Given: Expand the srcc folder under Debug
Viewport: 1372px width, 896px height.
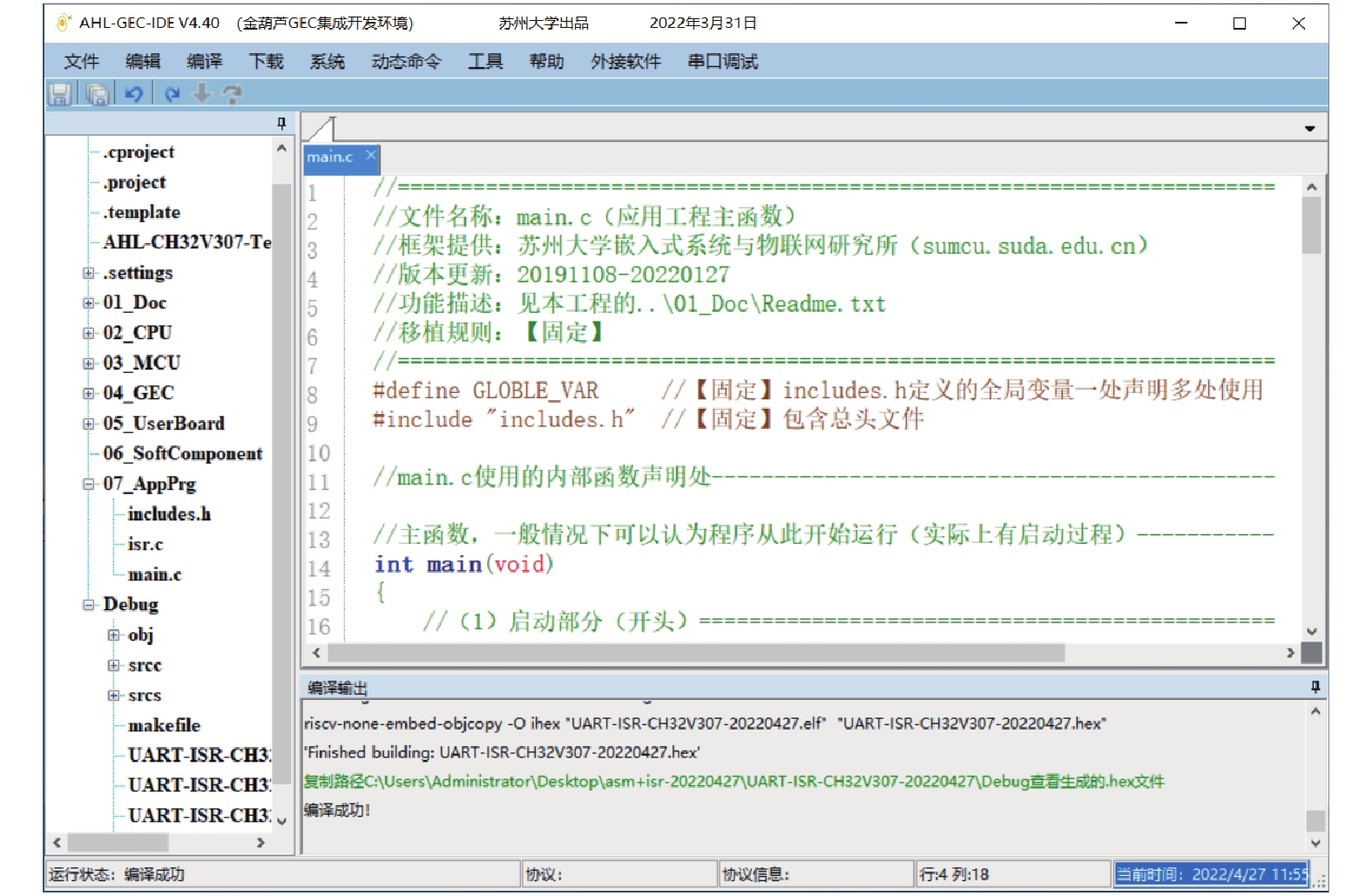Looking at the screenshot, I should 113,665.
